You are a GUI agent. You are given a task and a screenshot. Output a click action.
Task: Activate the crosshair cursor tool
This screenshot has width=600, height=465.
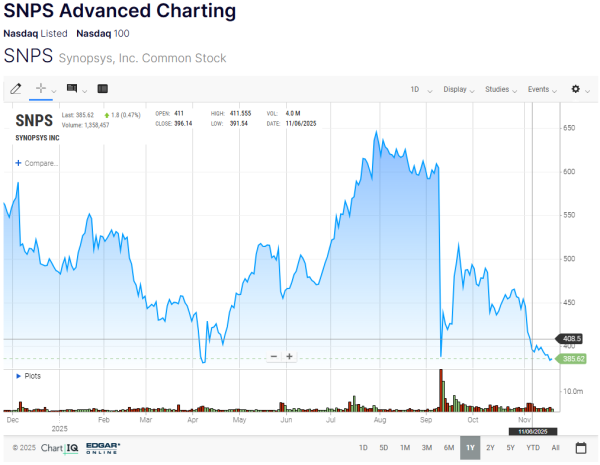pyautogui.click(x=41, y=89)
